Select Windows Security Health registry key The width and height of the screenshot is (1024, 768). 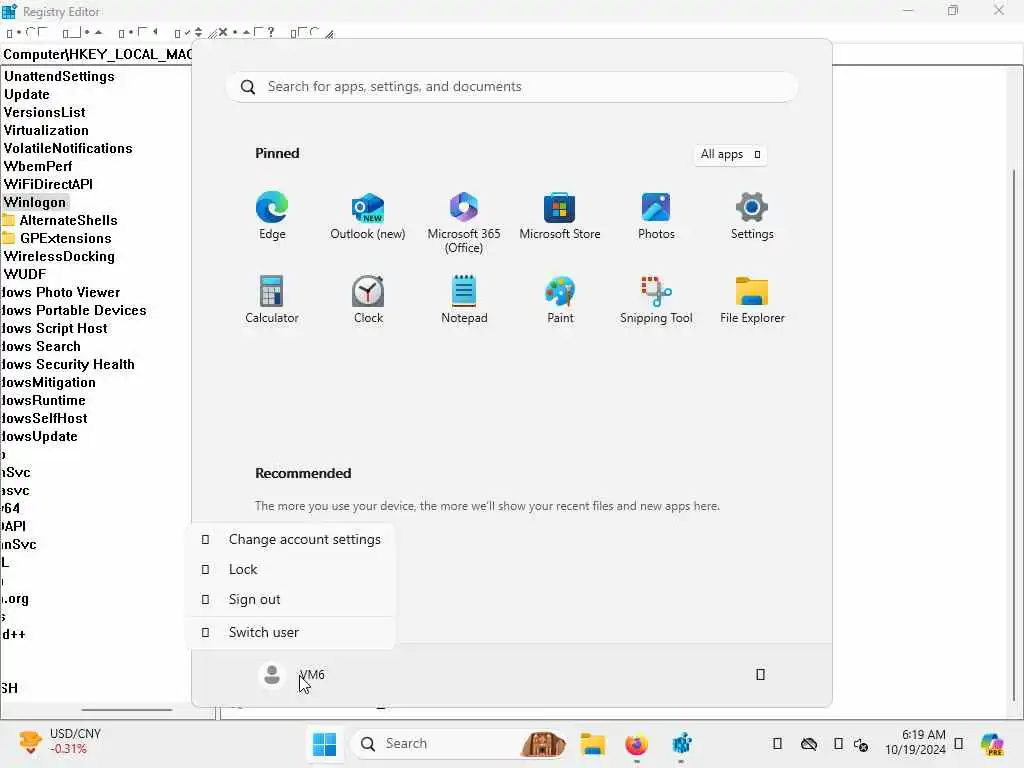(67, 364)
